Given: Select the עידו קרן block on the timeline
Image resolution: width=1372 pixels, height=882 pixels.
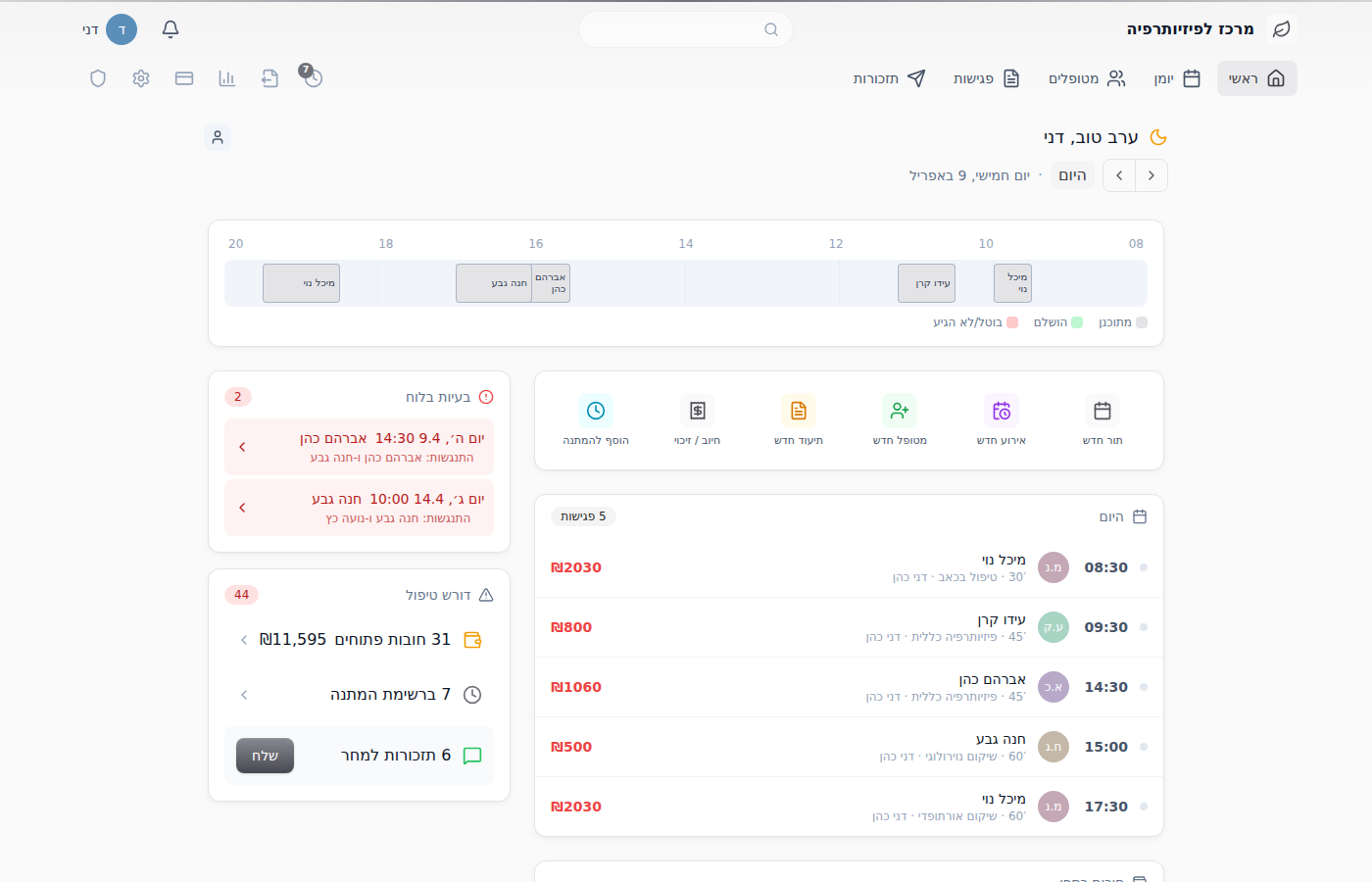Looking at the screenshot, I should 927,283.
